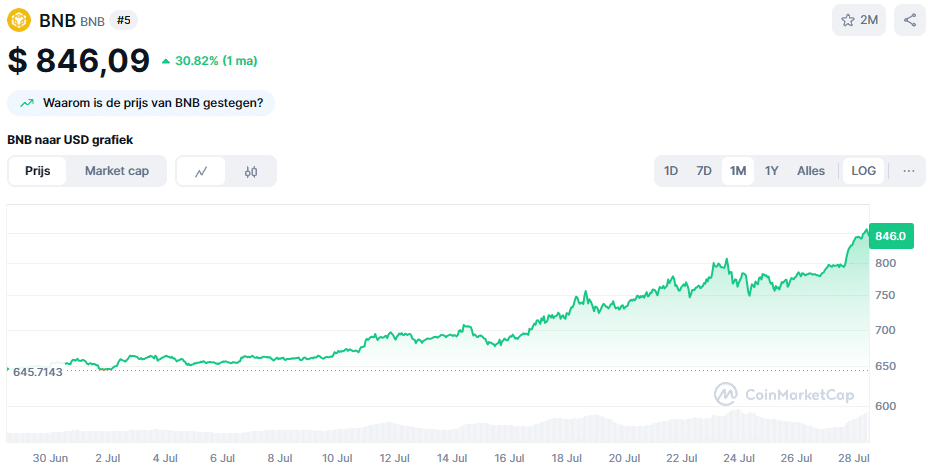Screen dimensions: 928x466
Task: Switch to candlestick chart view icon
Action: click(251, 171)
